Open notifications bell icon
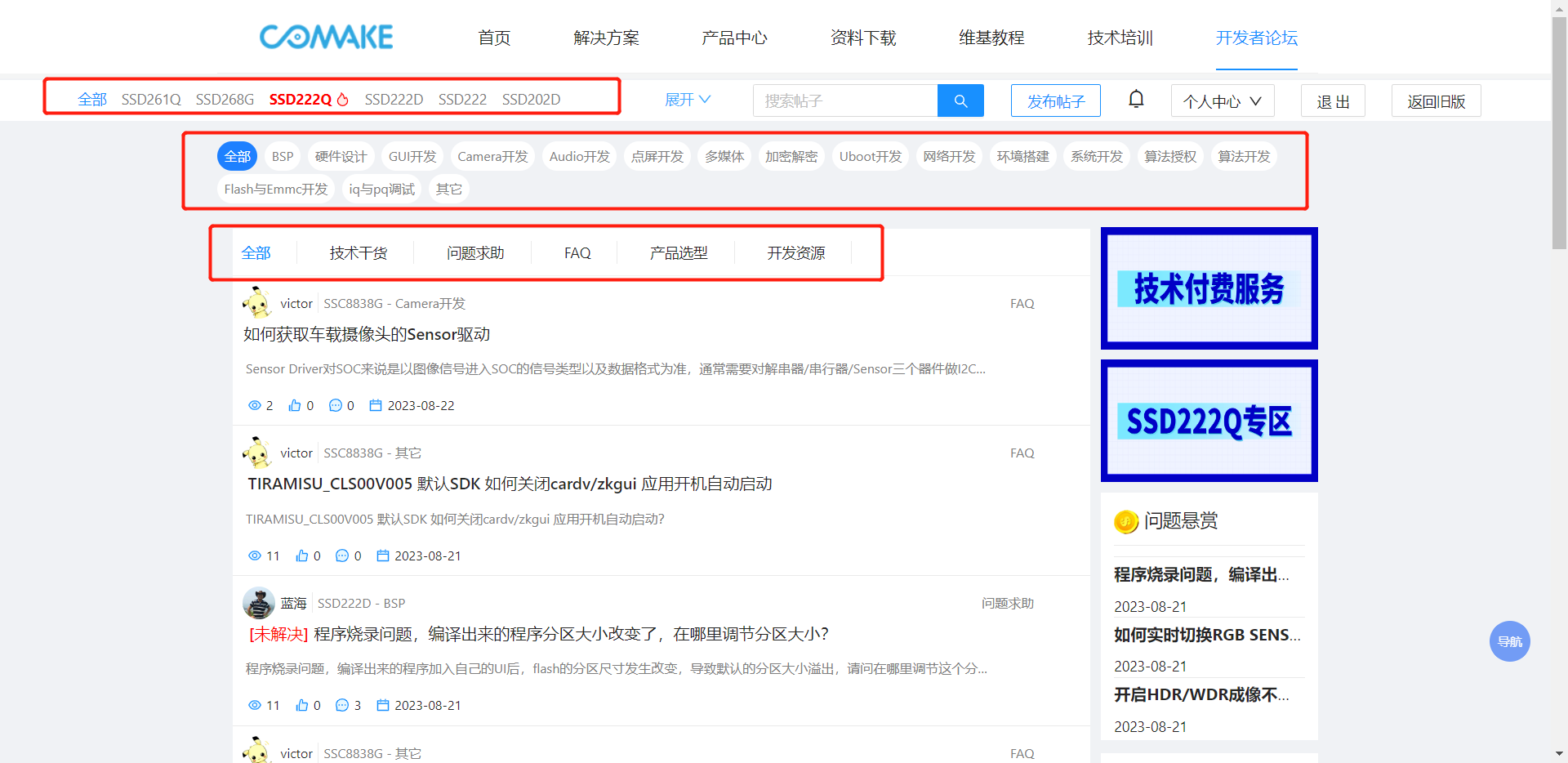This screenshot has width=1568, height=763. click(x=1136, y=100)
